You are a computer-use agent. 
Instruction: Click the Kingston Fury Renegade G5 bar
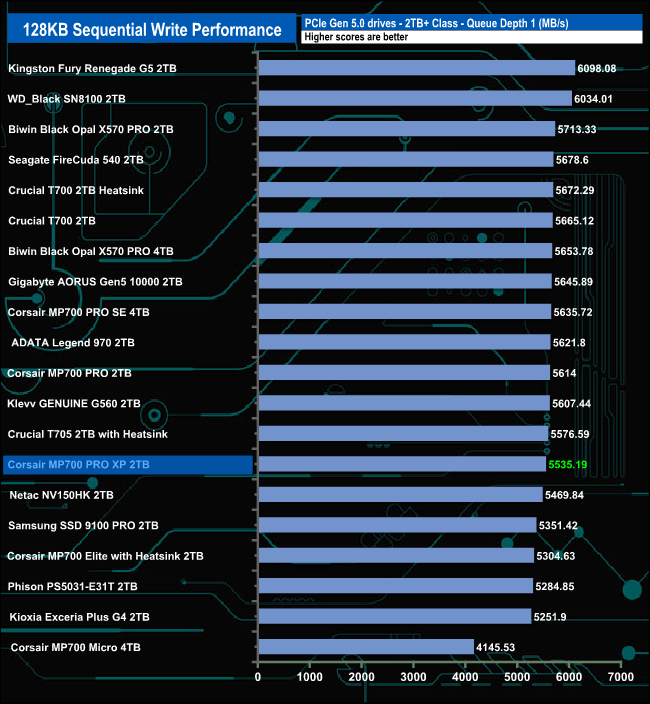pos(417,68)
